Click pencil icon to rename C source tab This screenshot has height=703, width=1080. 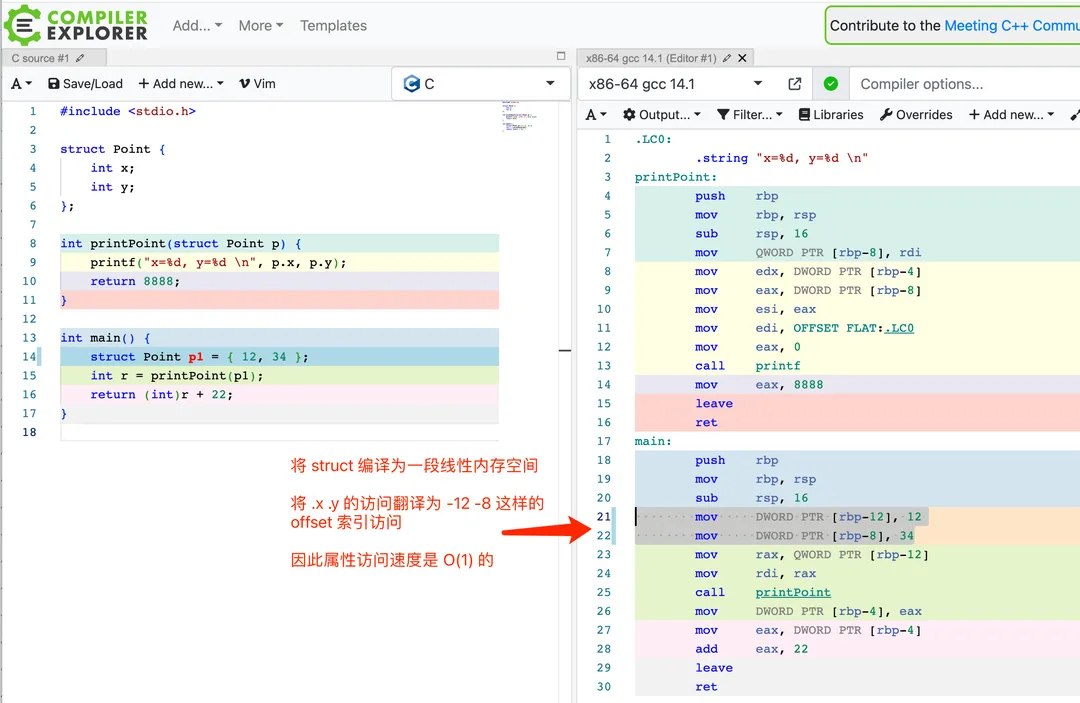point(80,58)
